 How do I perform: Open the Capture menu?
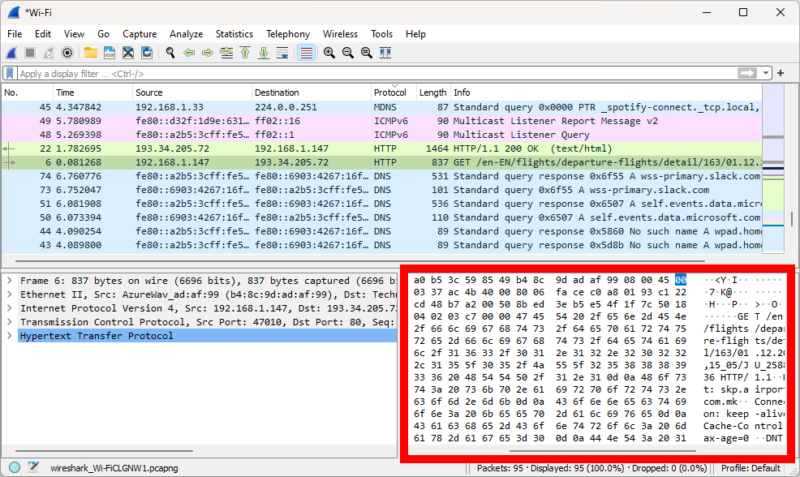pos(139,34)
